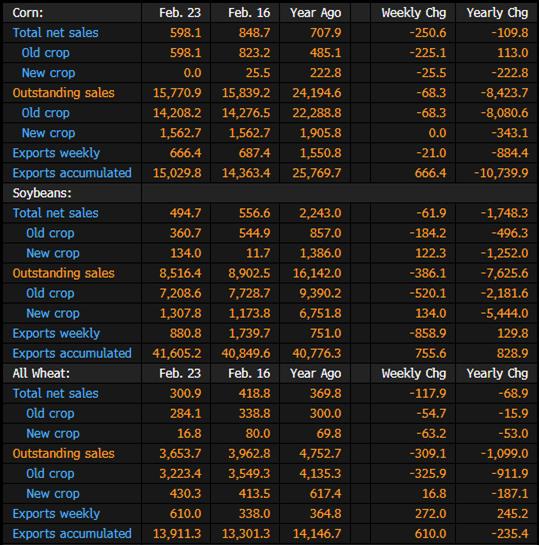The image size is (540, 546).
Task: Click the Feb. 23 column header in Corn
Action: click(180, 13)
